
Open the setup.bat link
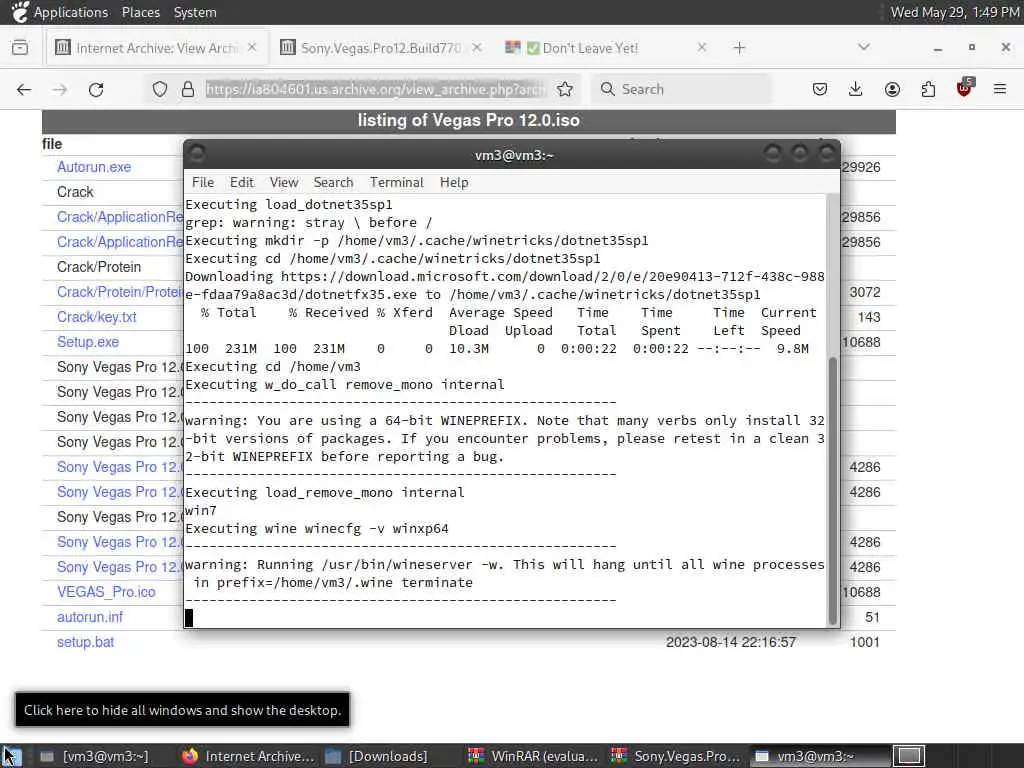click(x=85, y=642)
